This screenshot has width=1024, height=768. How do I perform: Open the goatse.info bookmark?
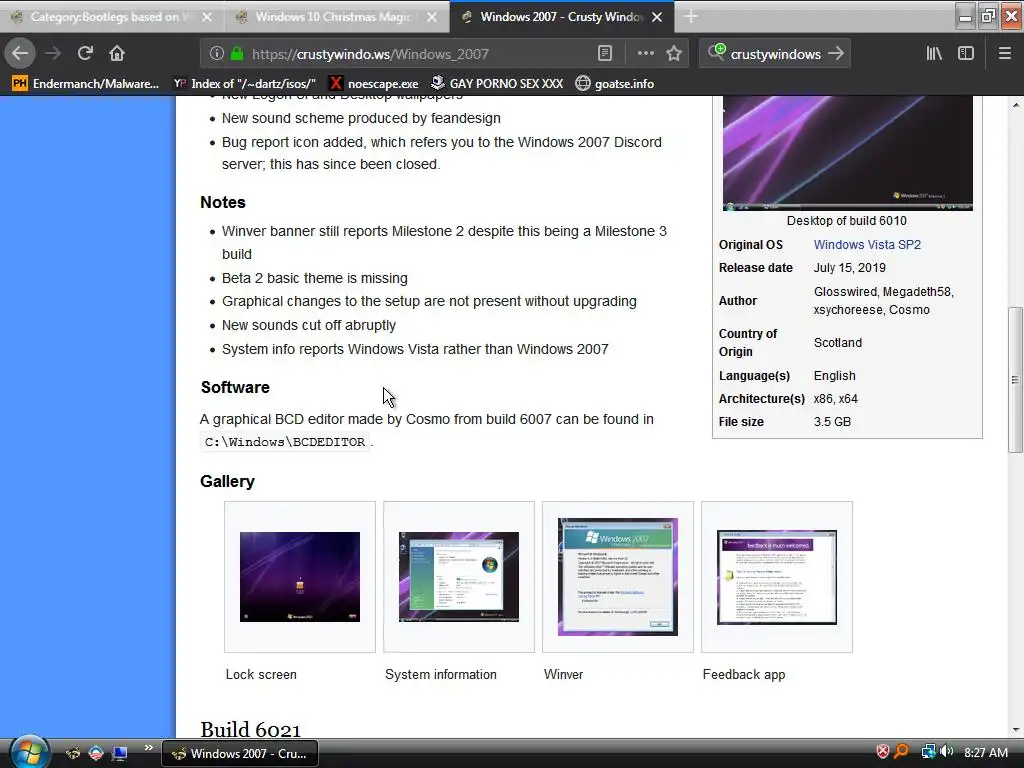click(x=615, y=84)
